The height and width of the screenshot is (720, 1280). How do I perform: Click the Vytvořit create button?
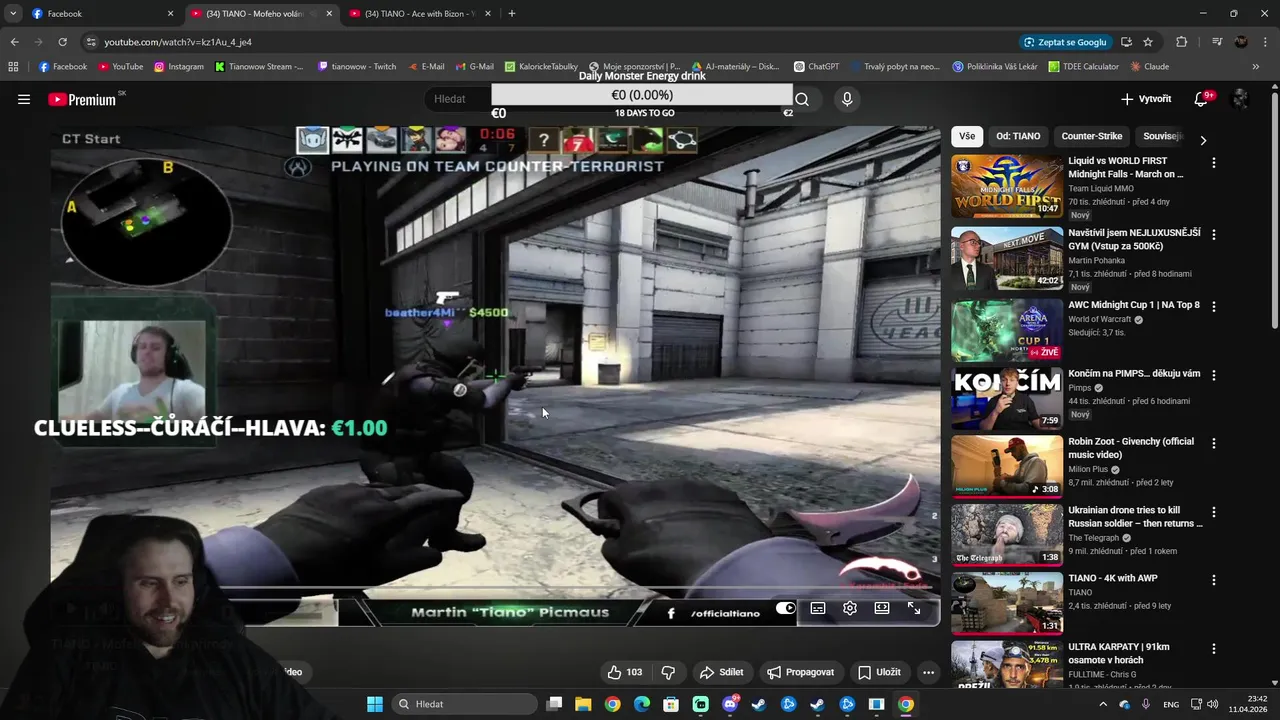(x=1146, y=99)
